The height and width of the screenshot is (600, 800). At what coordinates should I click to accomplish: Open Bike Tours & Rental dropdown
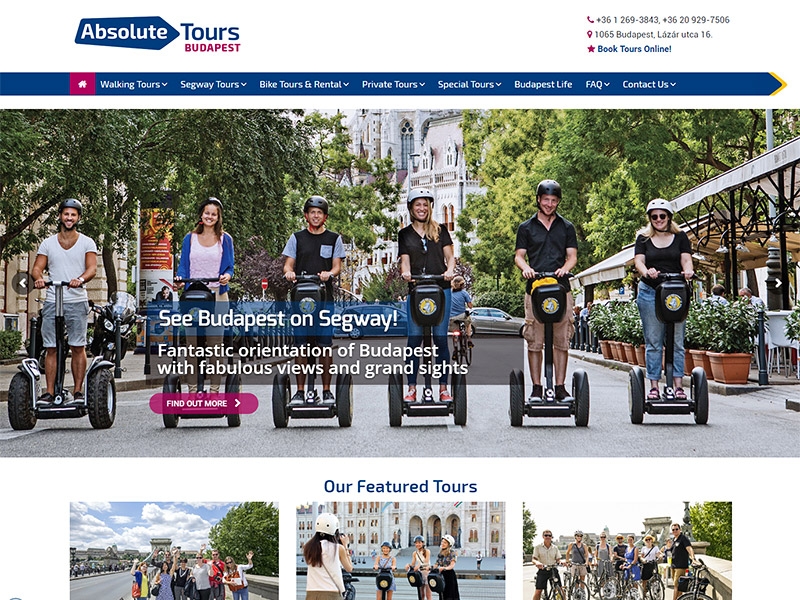pyautogui.click(x=304, y=84)
